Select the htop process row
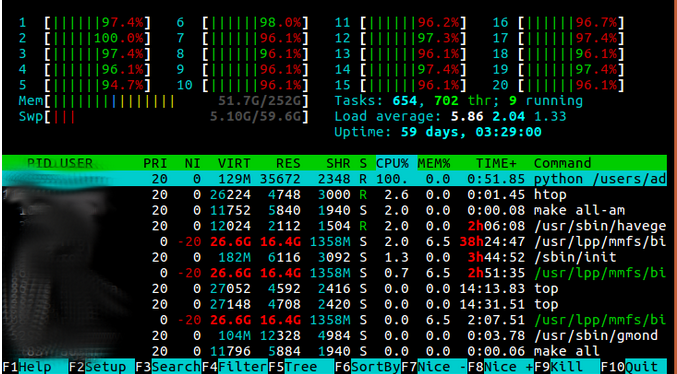 click(335, 194)
